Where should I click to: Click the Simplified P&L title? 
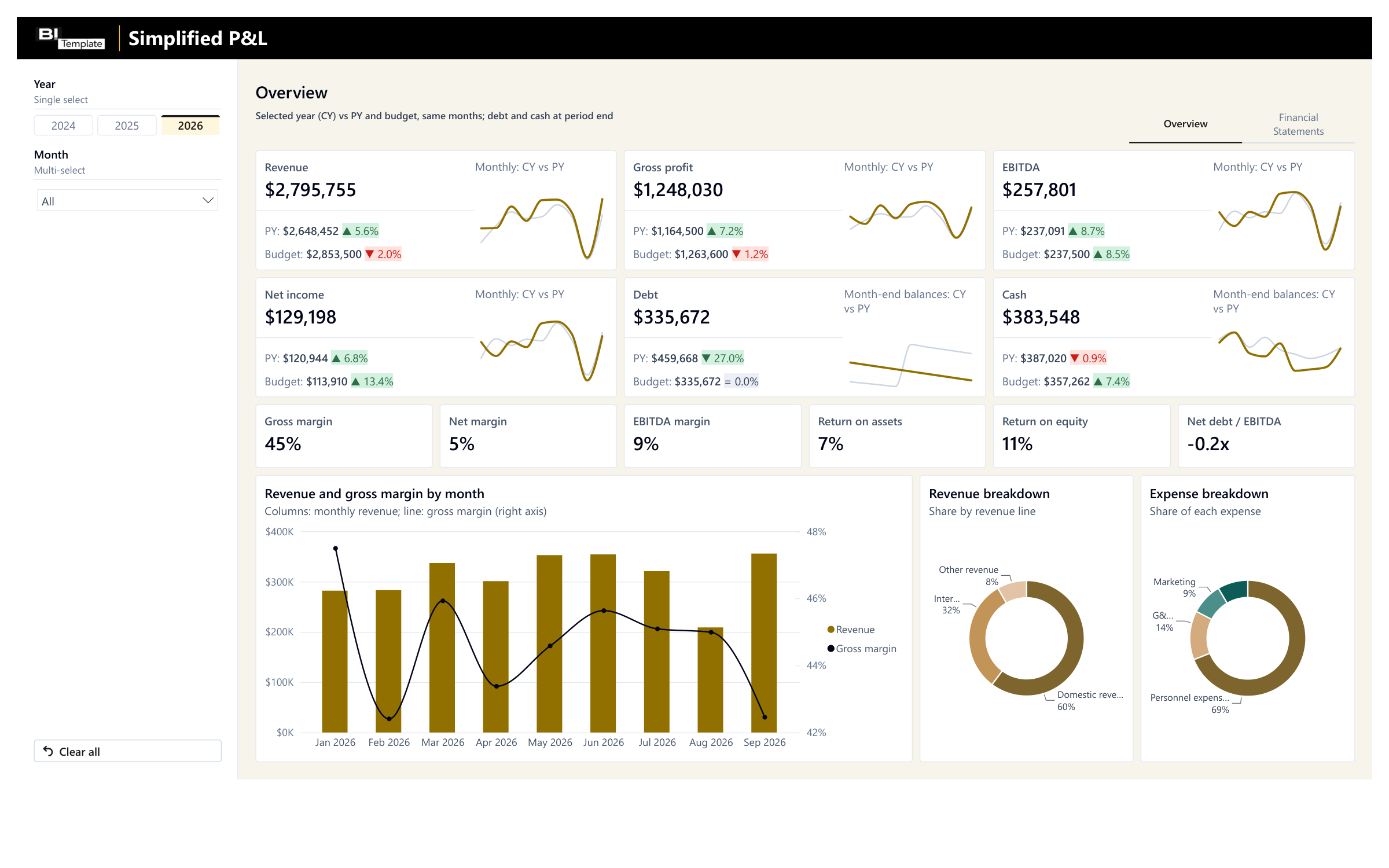point(197,38)
